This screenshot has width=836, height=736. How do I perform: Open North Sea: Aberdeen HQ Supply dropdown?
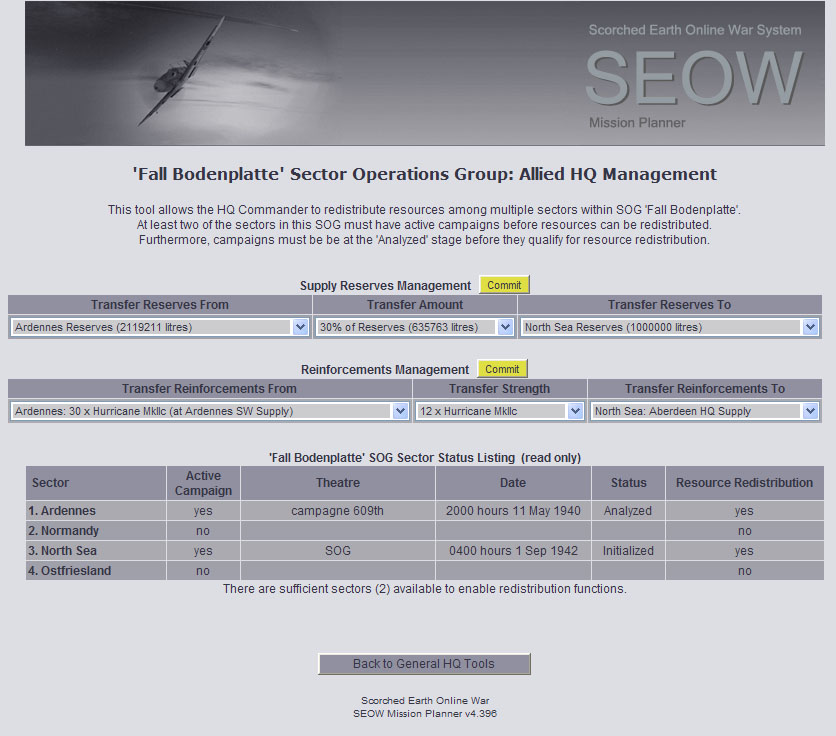pyautogui.click(x=705, y=411)
